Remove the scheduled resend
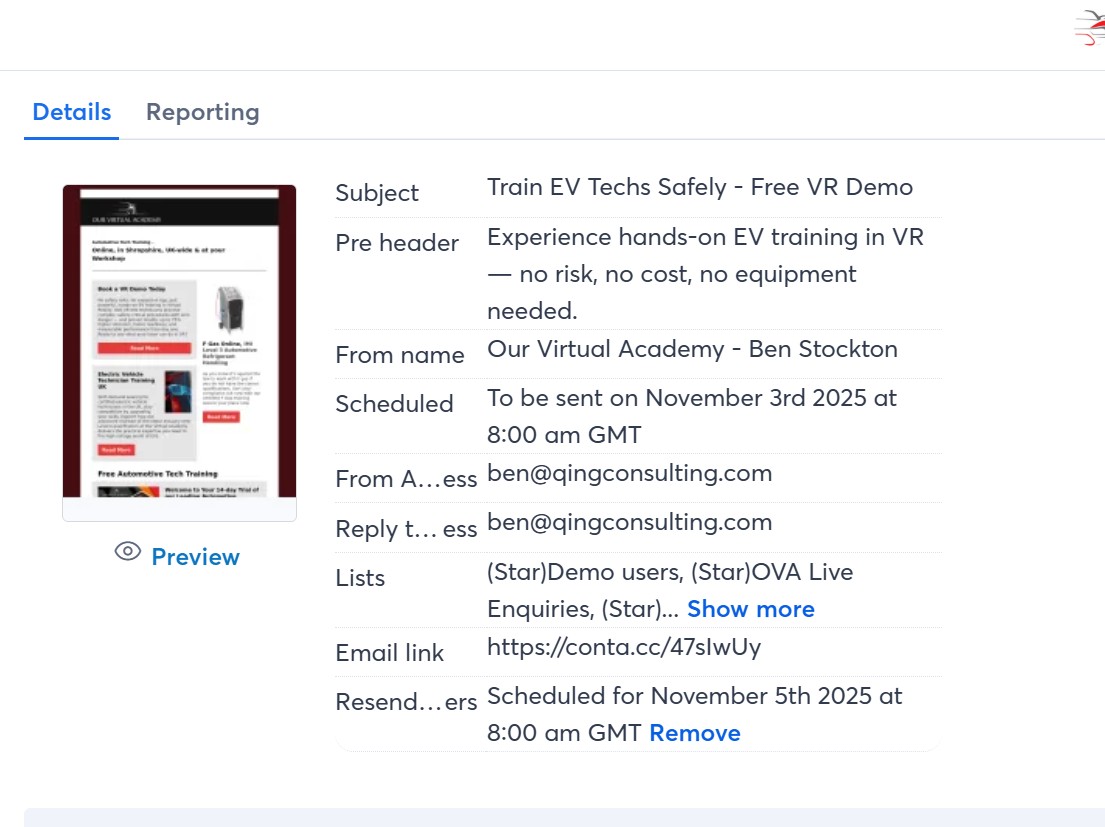1105x827 pixels. [x=694, y=733]
